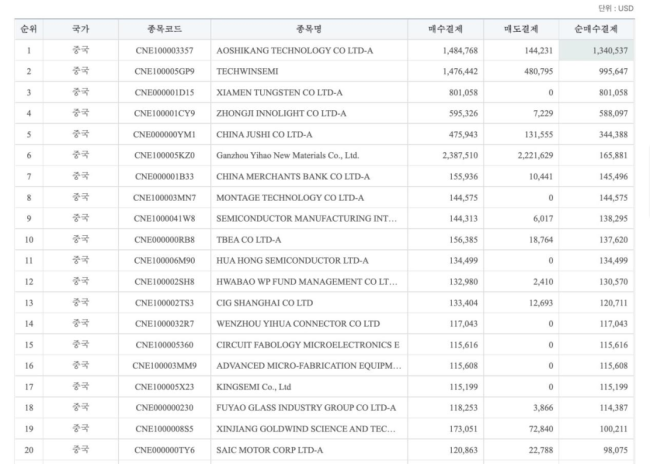Select CIG SHANGHAI CO LTD cell
The height and width of the screenshot is (464, 650).
point(309,303)
